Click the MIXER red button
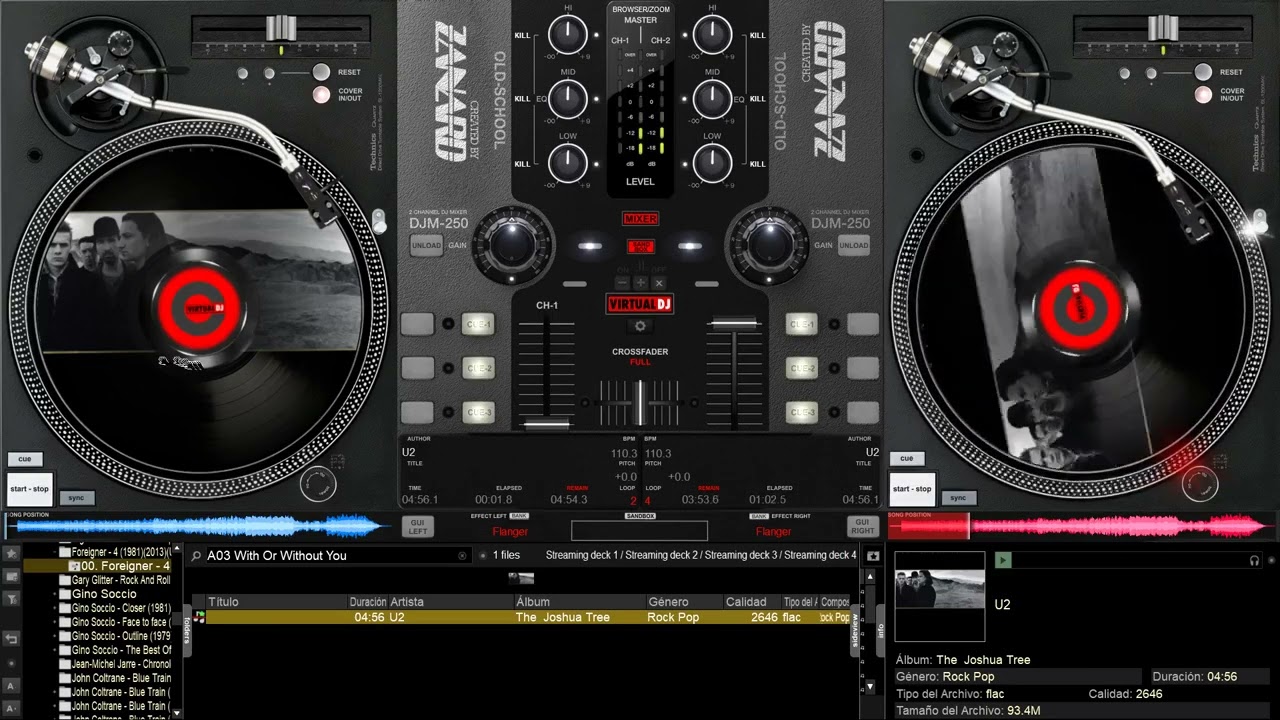 click(x=640, y=218)
